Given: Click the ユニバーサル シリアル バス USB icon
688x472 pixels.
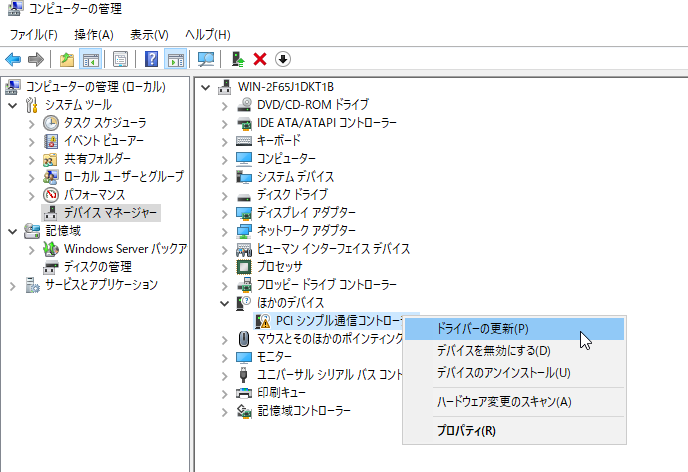Looking at the screenshot, I should click(244, 375).
